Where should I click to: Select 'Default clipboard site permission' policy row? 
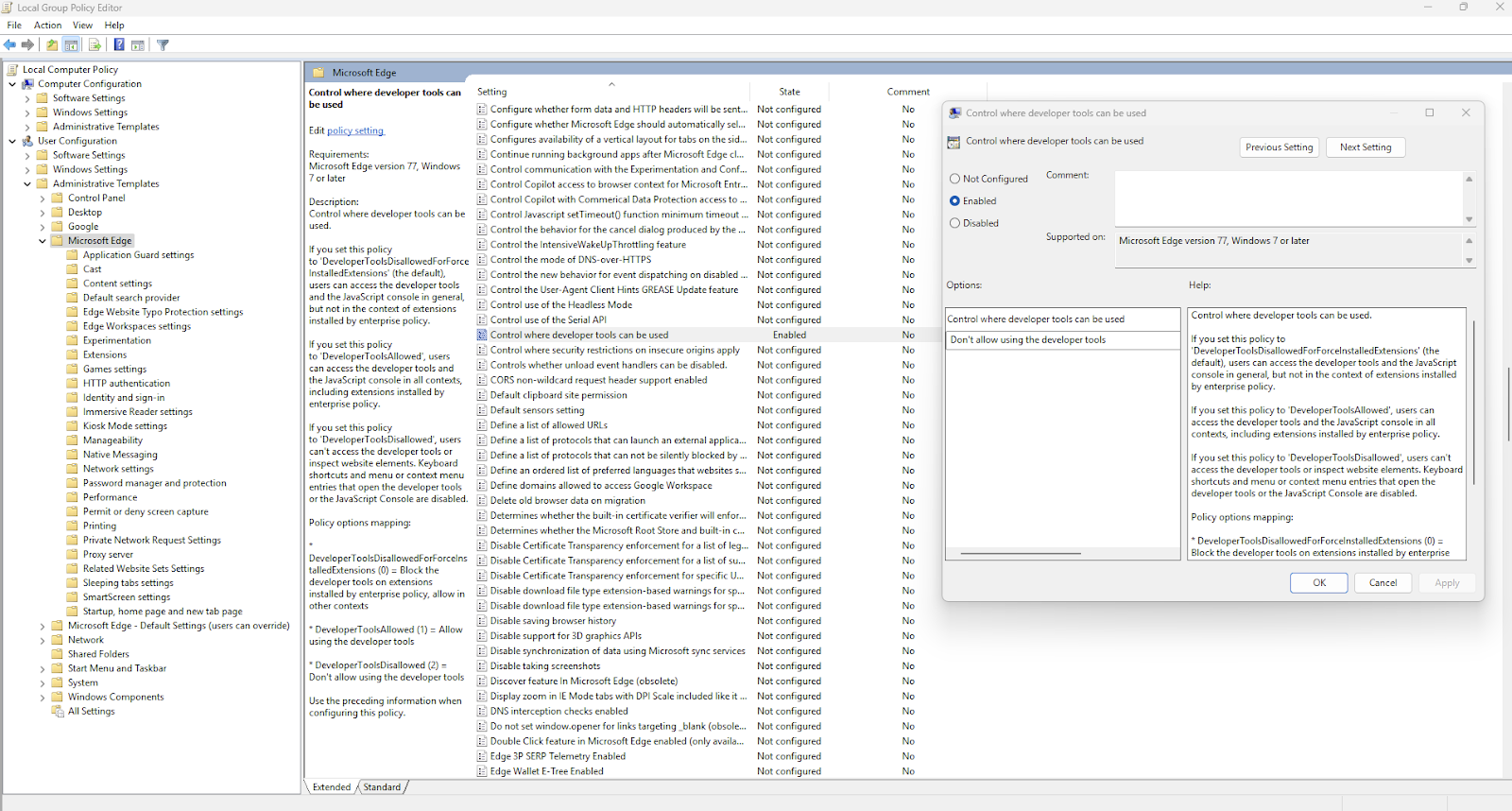tap(558, 395)
